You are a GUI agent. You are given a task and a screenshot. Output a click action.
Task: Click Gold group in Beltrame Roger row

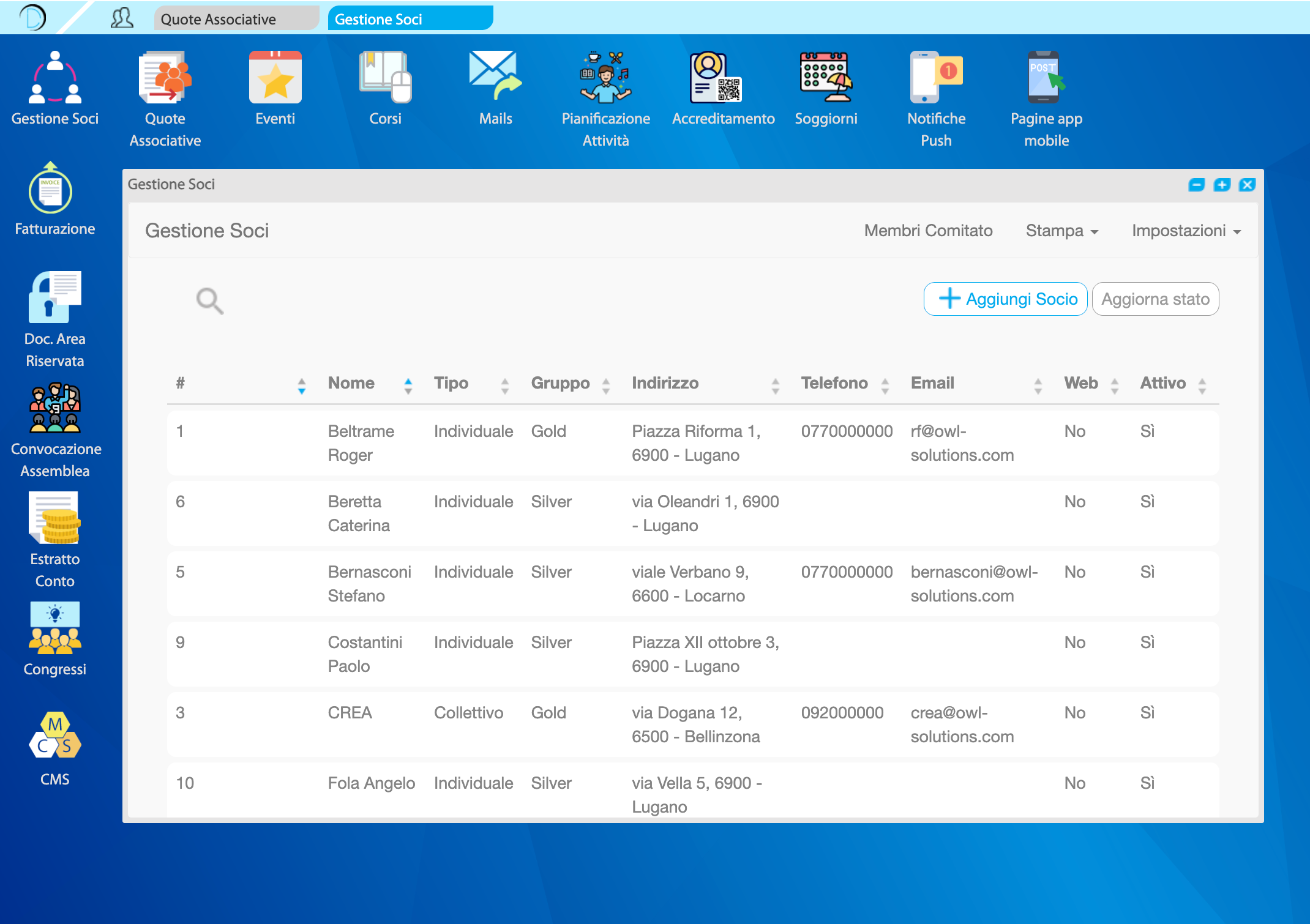coord(548,431)
